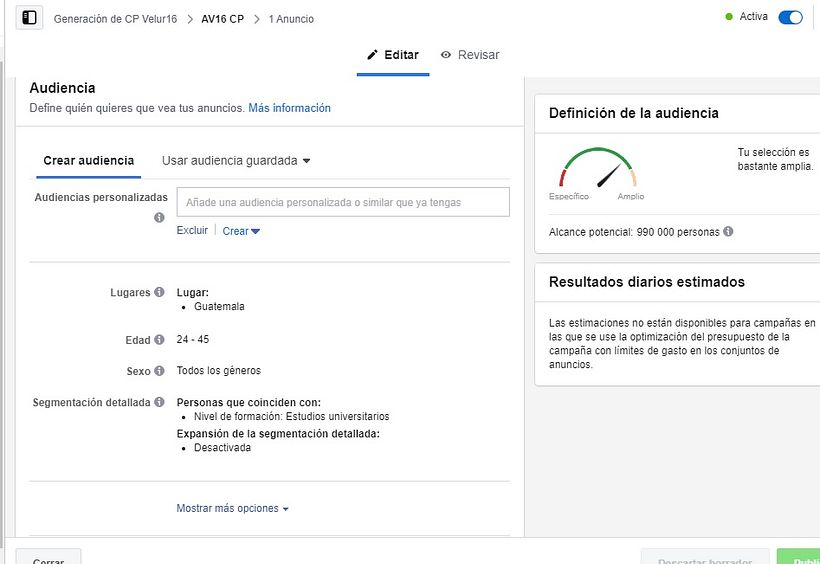820x564 pixels.
Task: Click info icon beside Segmentación detallada
Action: point(159,402)
